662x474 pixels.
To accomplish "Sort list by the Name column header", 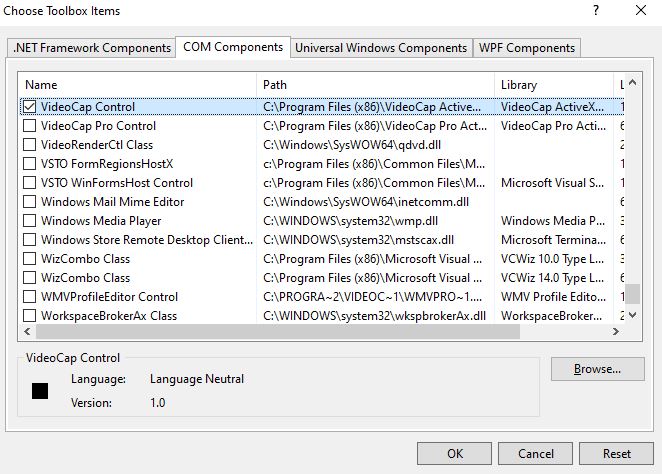I will (x=138, y=85).
